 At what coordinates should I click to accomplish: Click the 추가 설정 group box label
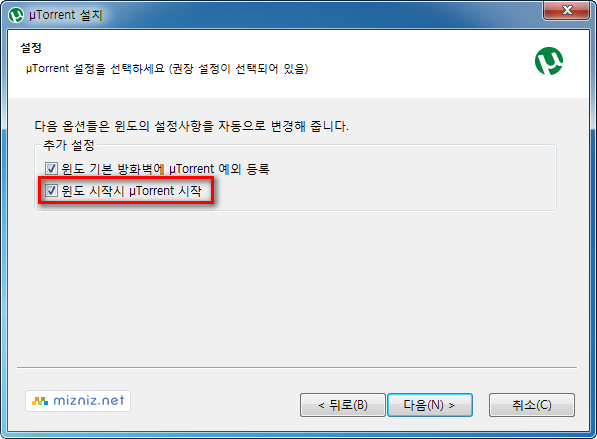69,145
